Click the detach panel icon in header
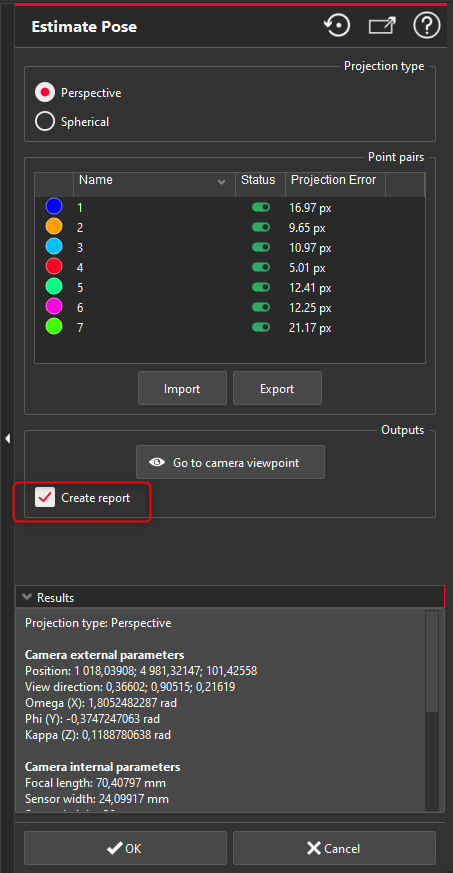Image resolution: width=453 pixels, height=873 pixels. coord(382,26)
